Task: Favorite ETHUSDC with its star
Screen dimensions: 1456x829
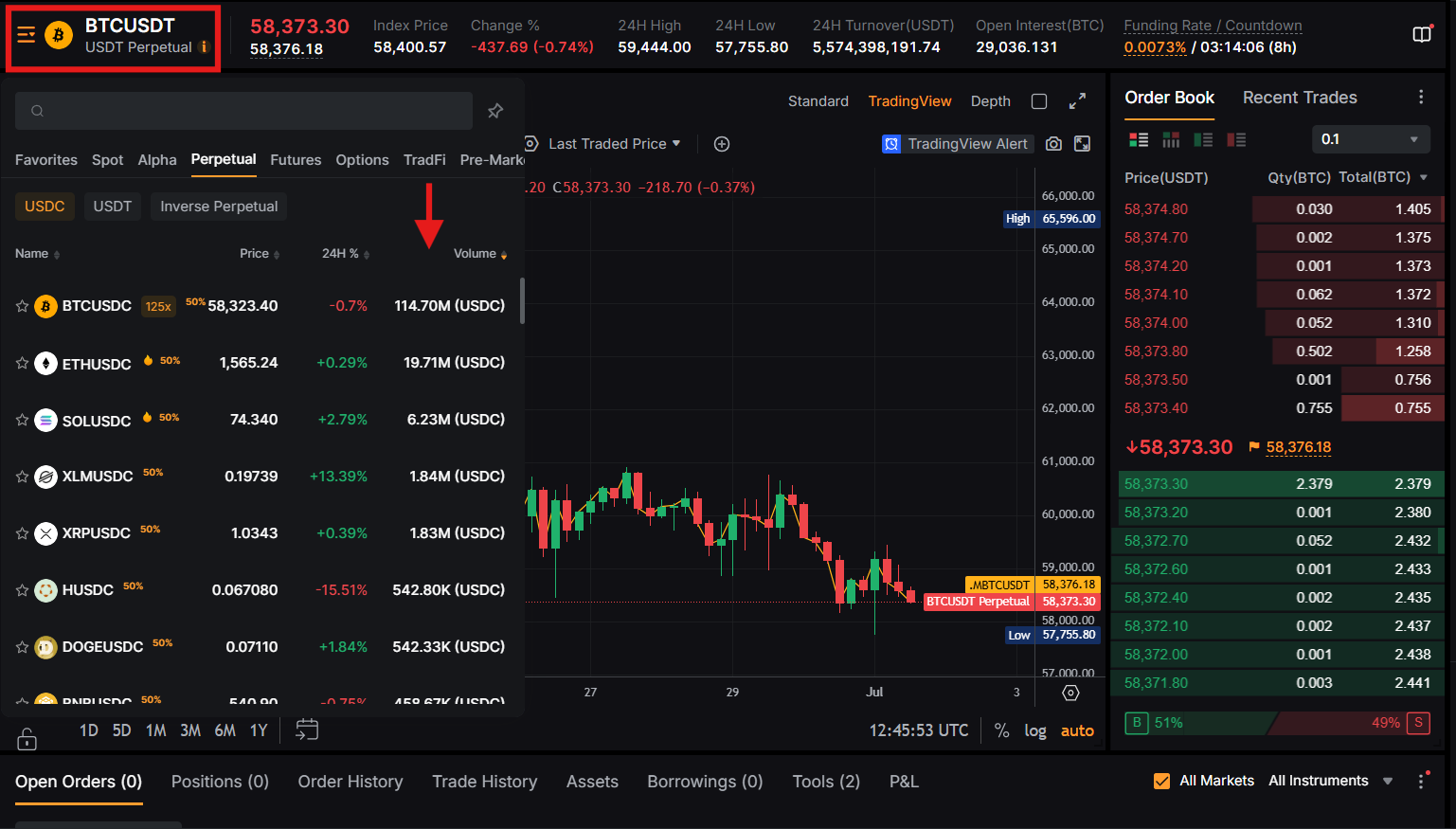Action: 22,363
